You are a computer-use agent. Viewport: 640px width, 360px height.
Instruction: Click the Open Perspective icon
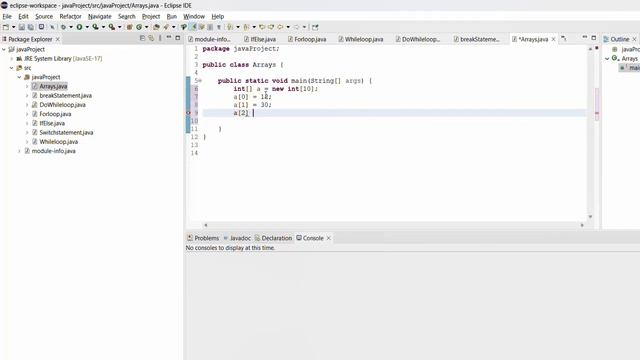tap(315, 27)
